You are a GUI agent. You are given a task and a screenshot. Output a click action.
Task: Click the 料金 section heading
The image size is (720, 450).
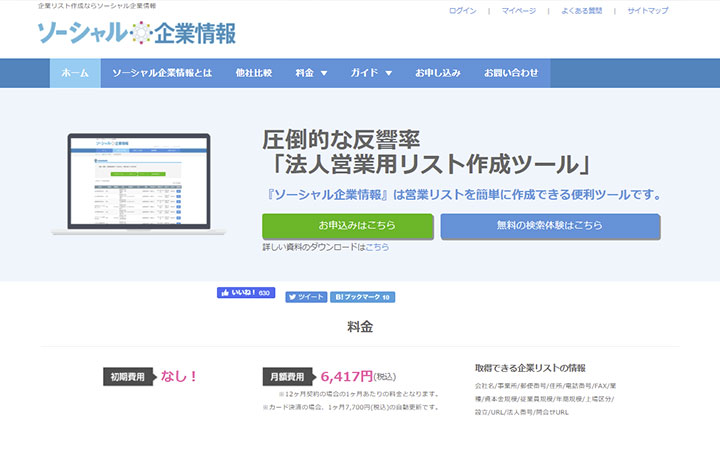360,327
